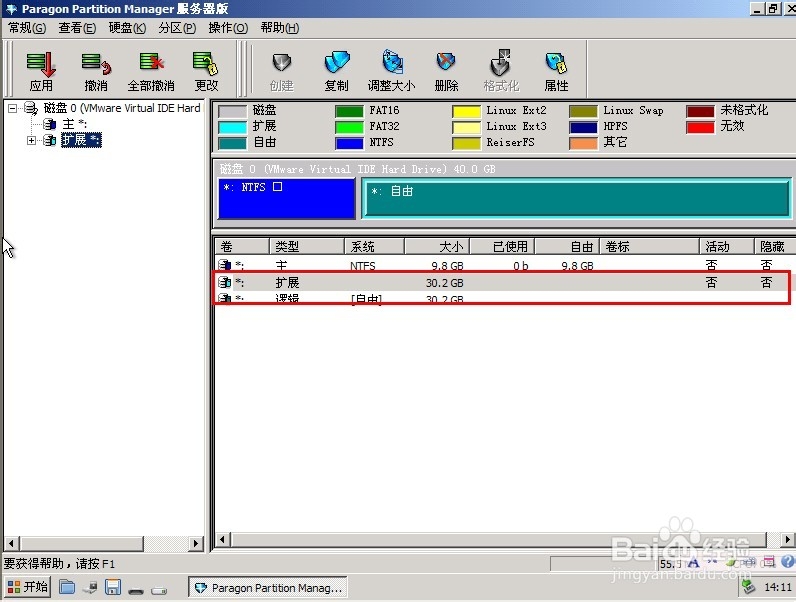Screen dimensions: 796x602
Task: Collapse the 磁盘 0 tree node
Action: [x=13, y=108]
